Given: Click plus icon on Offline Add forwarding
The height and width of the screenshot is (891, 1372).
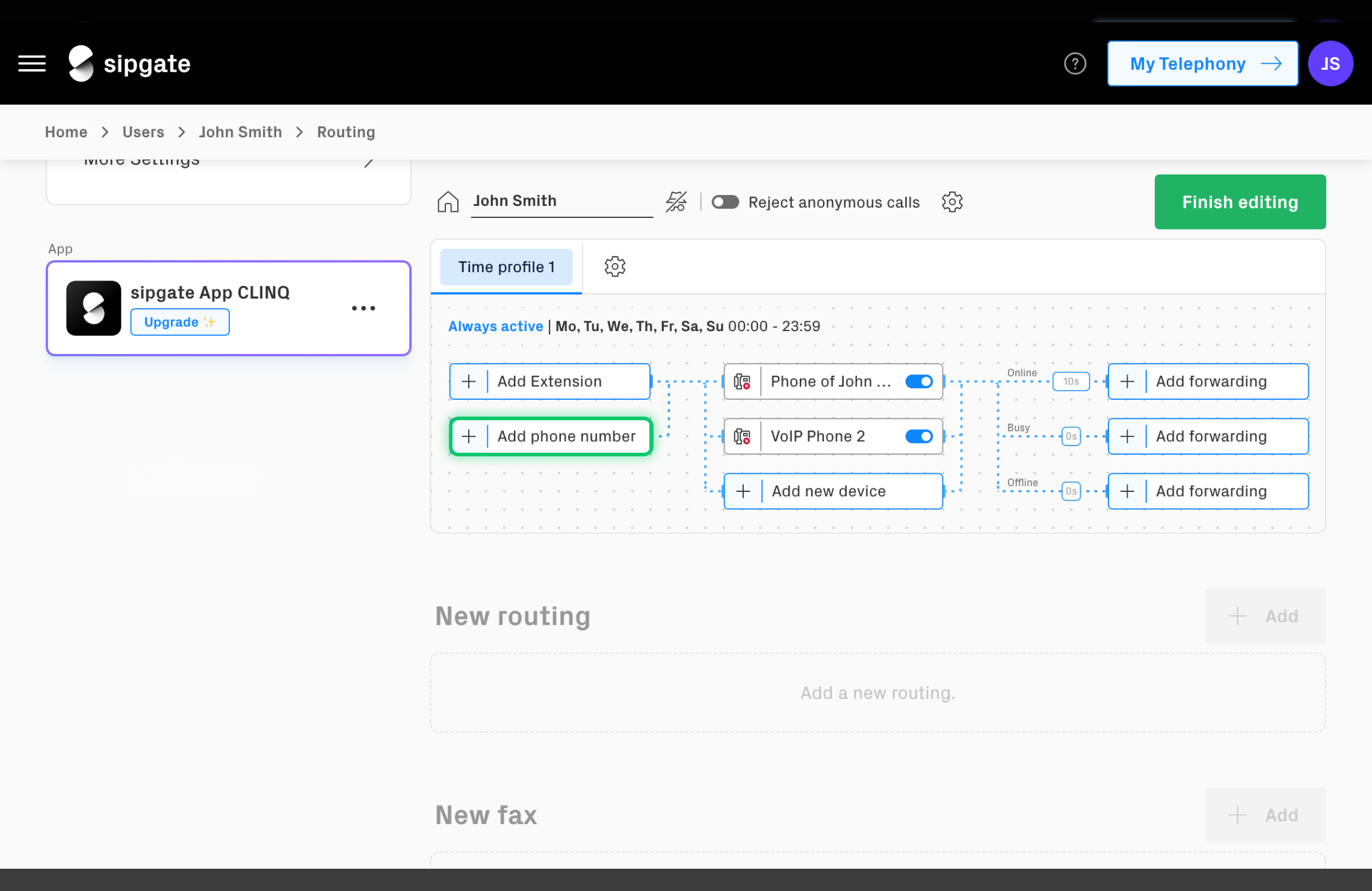Looking at the screenshot, I should coord(1127,491).
